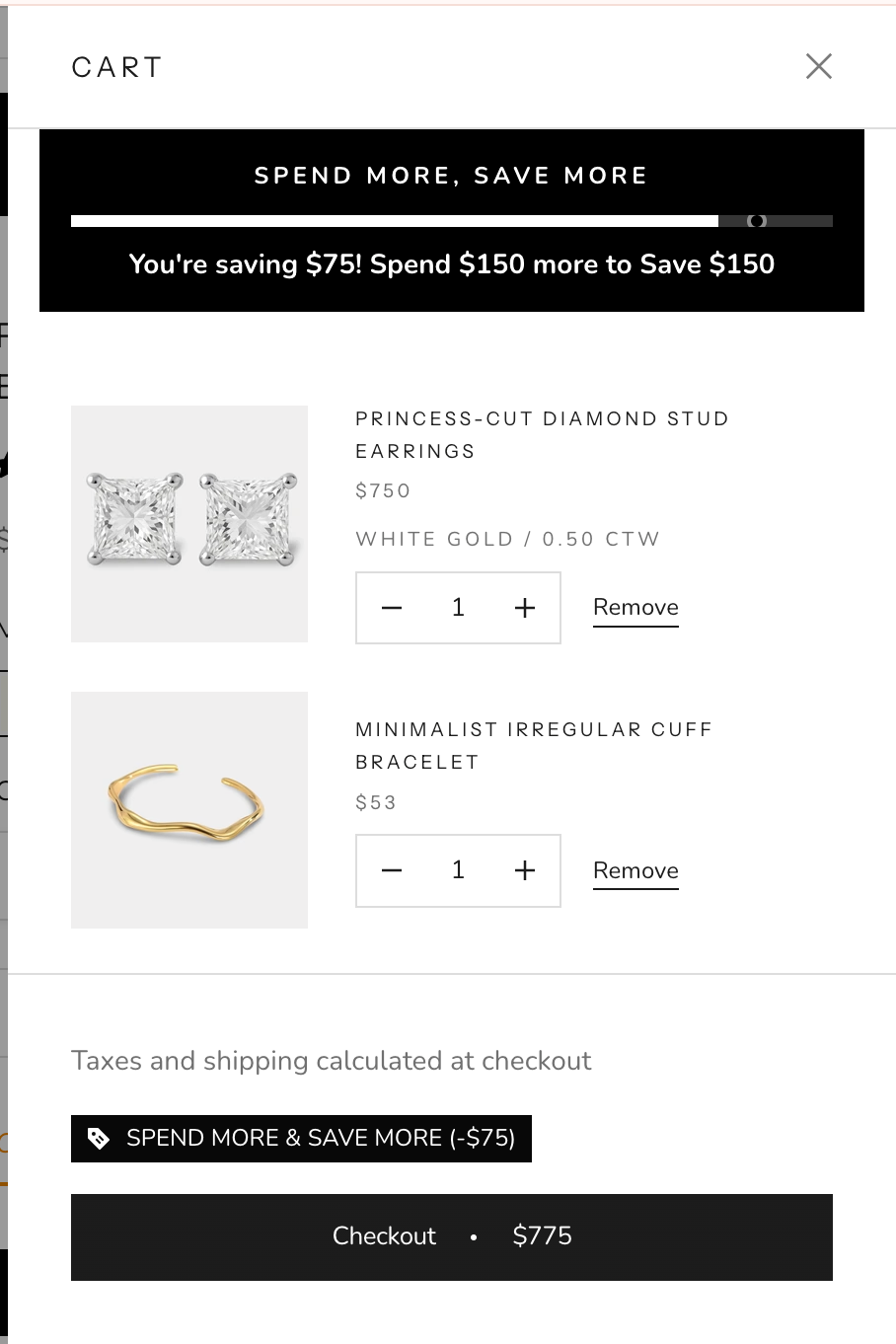Select the earrings quantity number field
This screenshot has height=1344, width=896.
458,608
